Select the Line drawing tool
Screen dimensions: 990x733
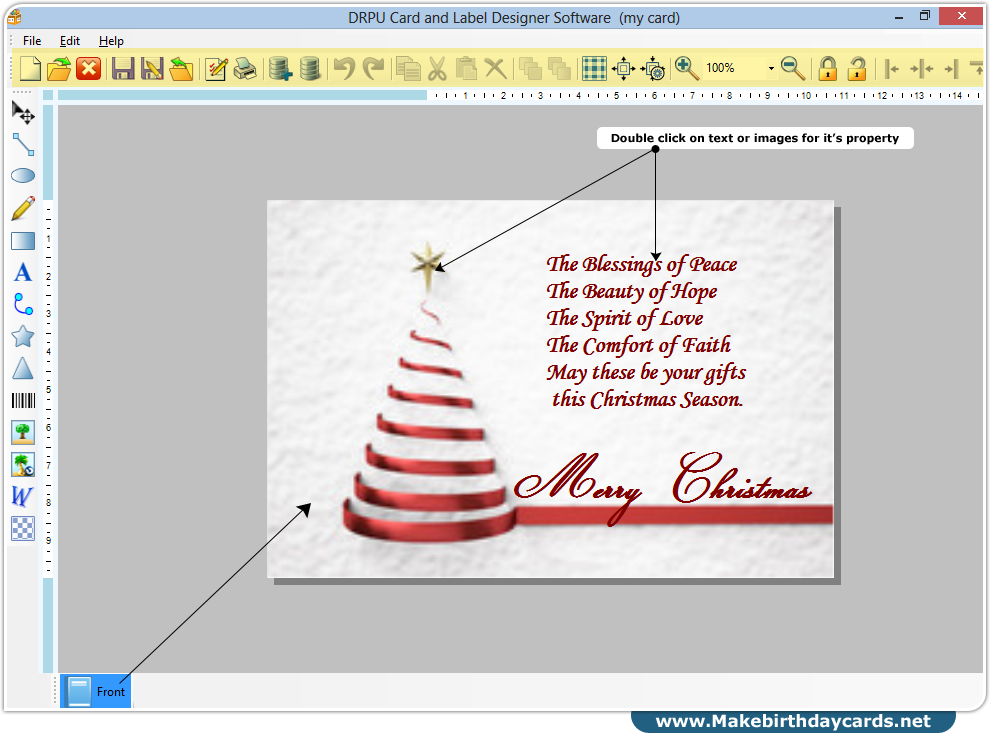click(x=23, y=145)
